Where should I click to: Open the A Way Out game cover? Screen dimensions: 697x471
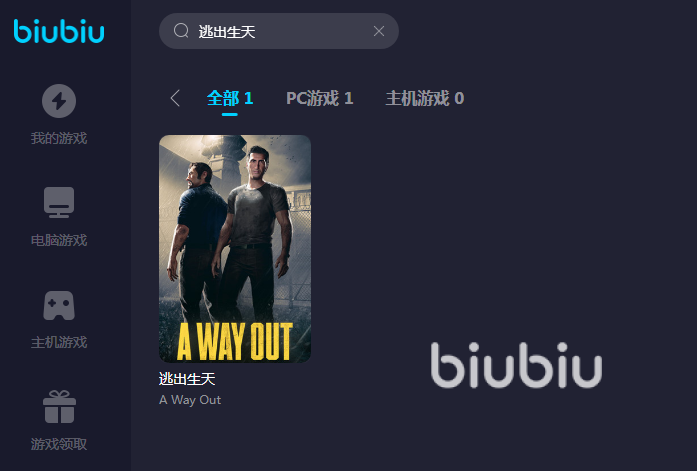(x=235, y=248)
